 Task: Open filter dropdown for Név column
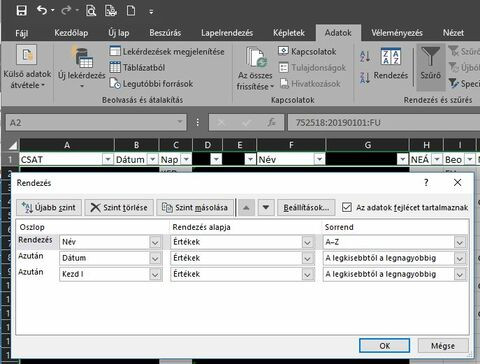pos(319,159)
